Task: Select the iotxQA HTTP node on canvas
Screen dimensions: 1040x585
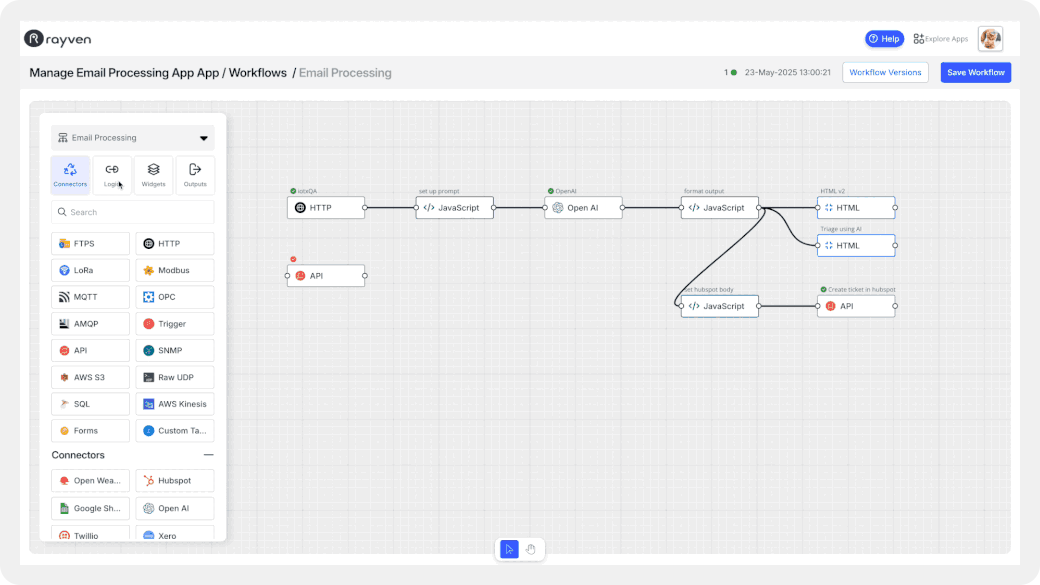Action: (326, 208)
